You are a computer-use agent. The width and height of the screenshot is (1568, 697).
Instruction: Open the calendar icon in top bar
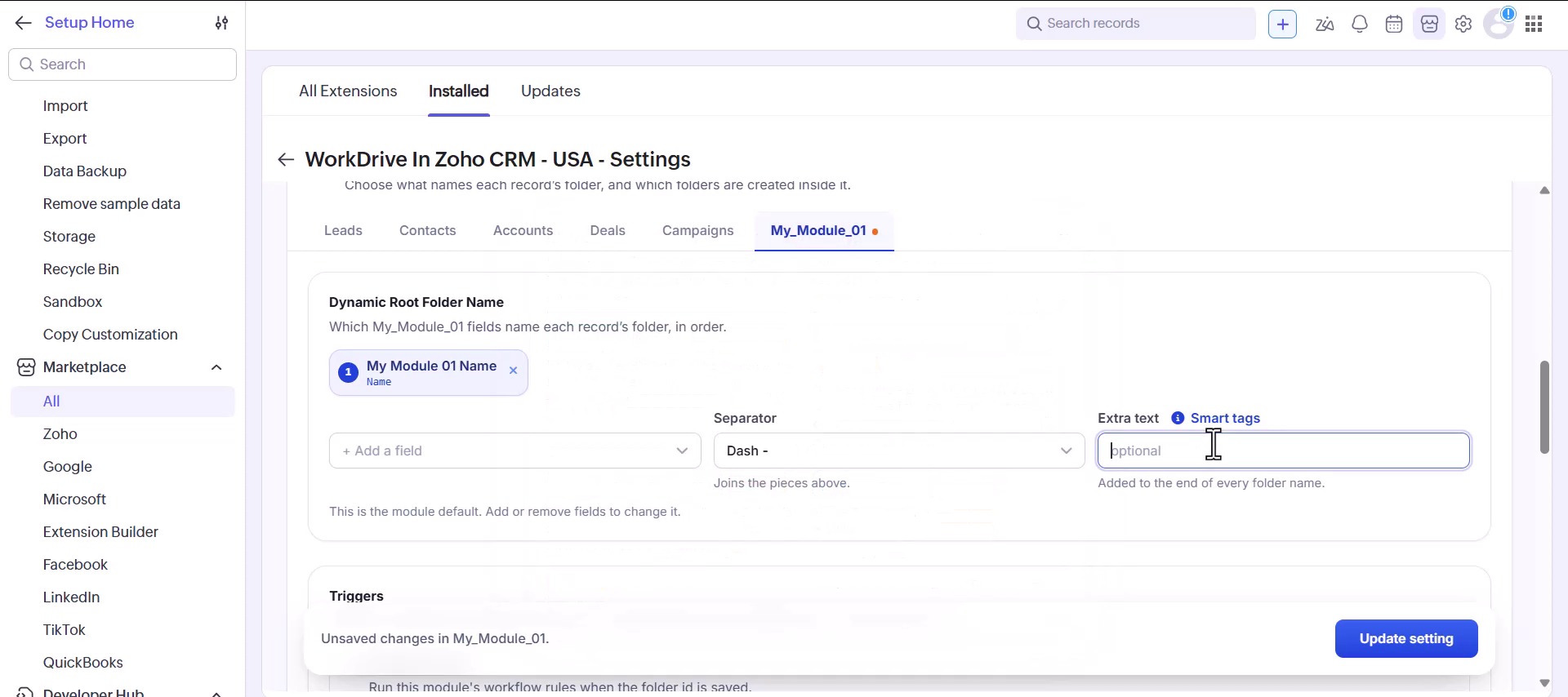pos(1394,24)
